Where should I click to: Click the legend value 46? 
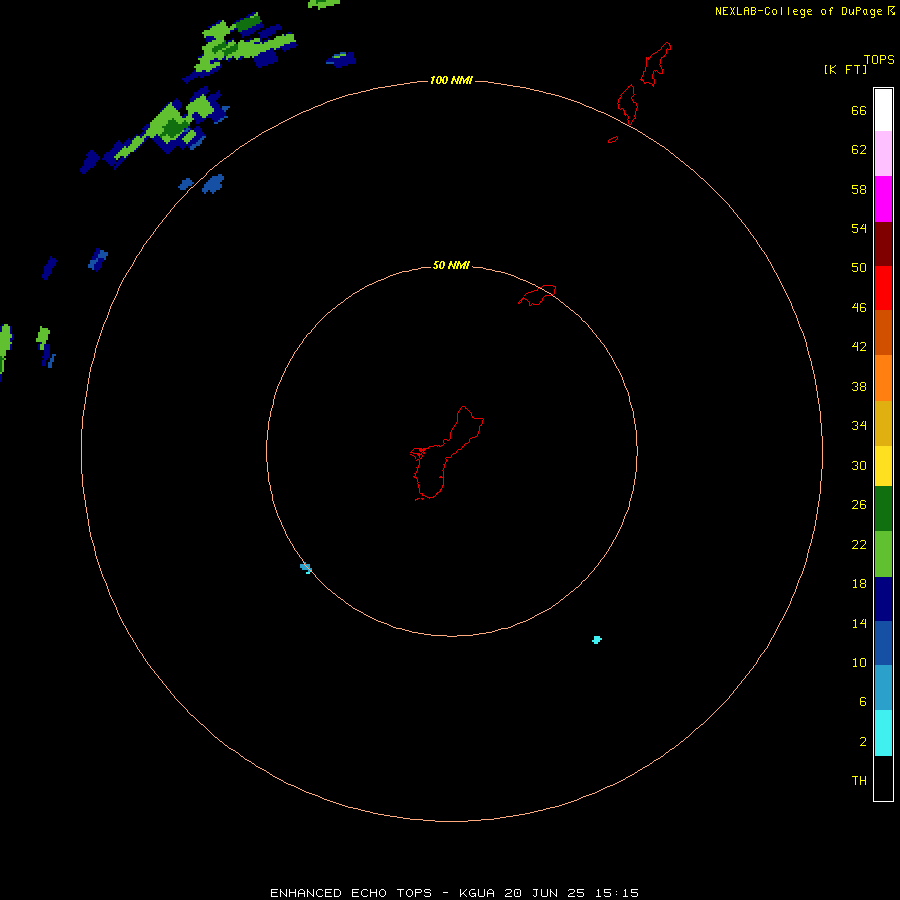[x=859, y=308]
